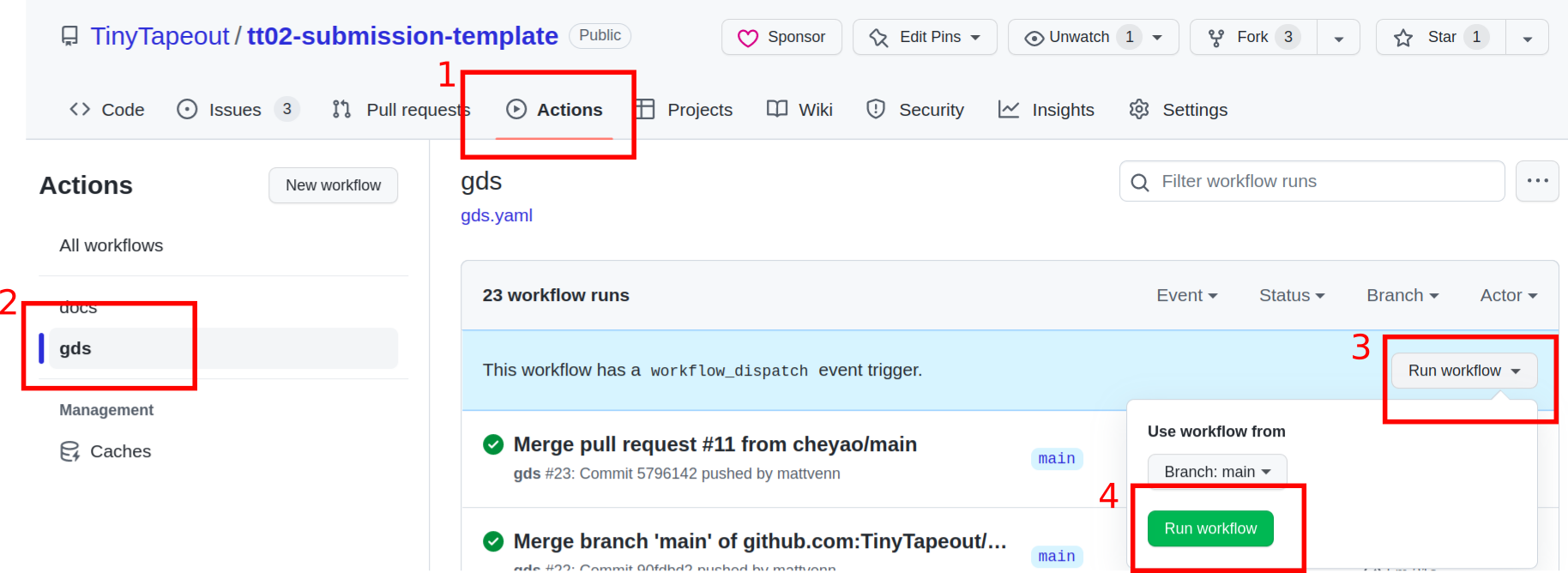Open run Merge branch 'main' of github.com:TinyTapeout
1568x573 pixels.
(x=760, y=541)
